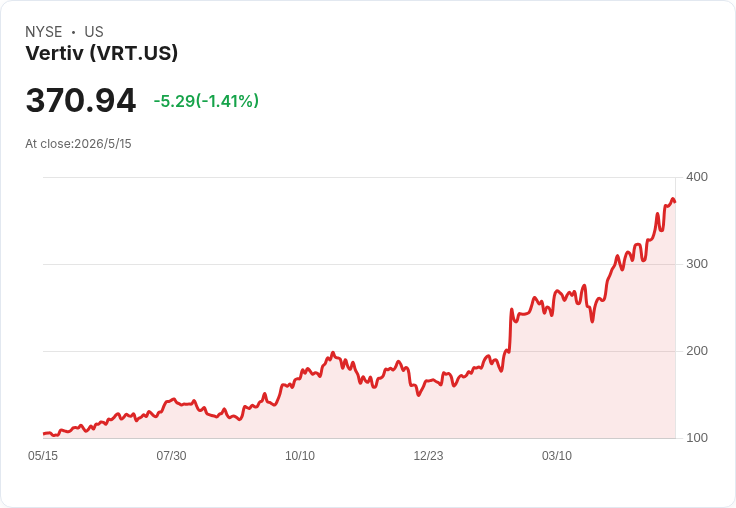Click the 200 y-axis price label
The image size is (736, 508).
697,351
